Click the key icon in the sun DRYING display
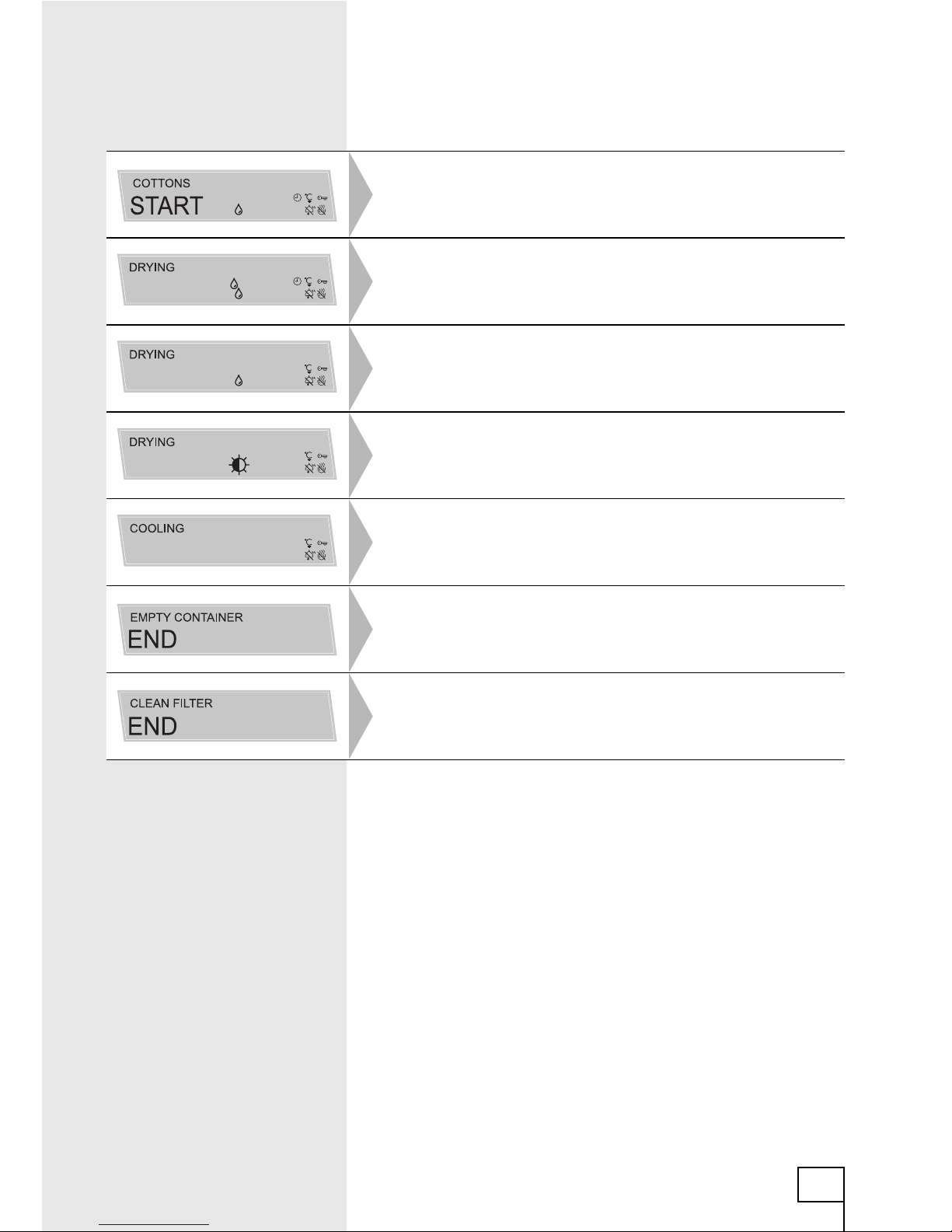Image resolution: width=952 pixels, height=1232 pixels. point(322,456)
